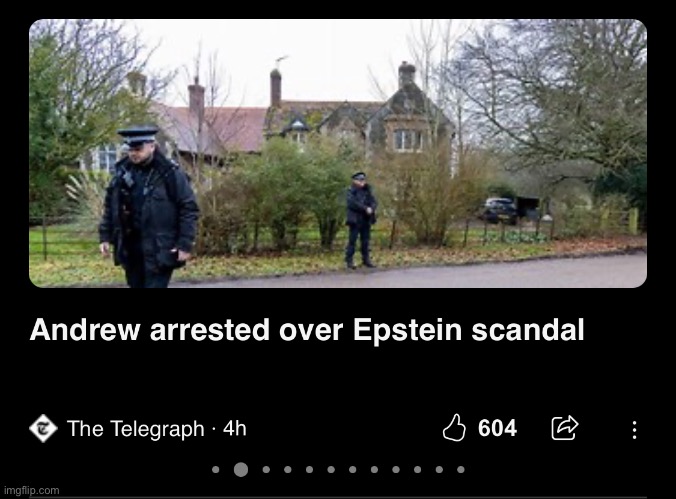Go to fifth carousel page dot
The width and height of the screenshot is (676, 499).
(x=310, y=470)
